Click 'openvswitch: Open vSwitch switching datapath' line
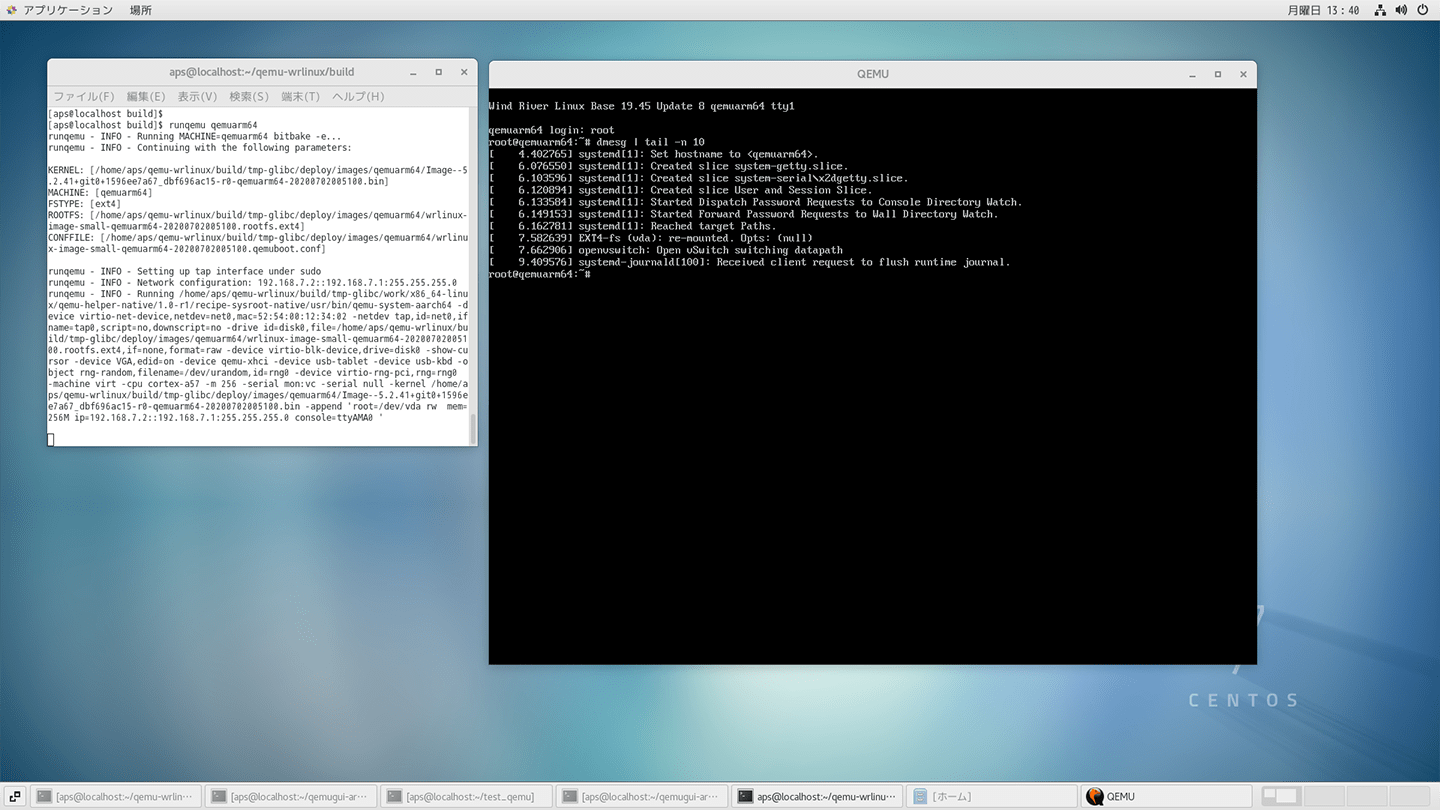The height and width of the screenshot is (810, 1440). (x=666, y=250)
